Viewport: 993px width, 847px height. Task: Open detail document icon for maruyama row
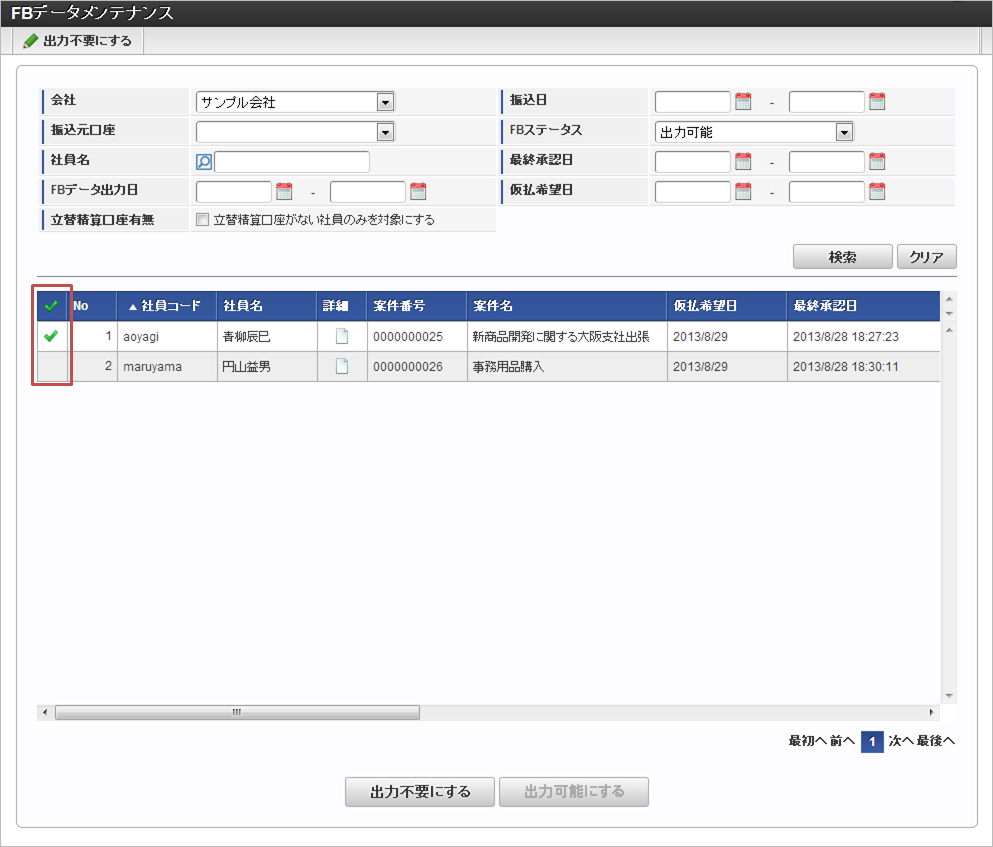tap(342, 367)
